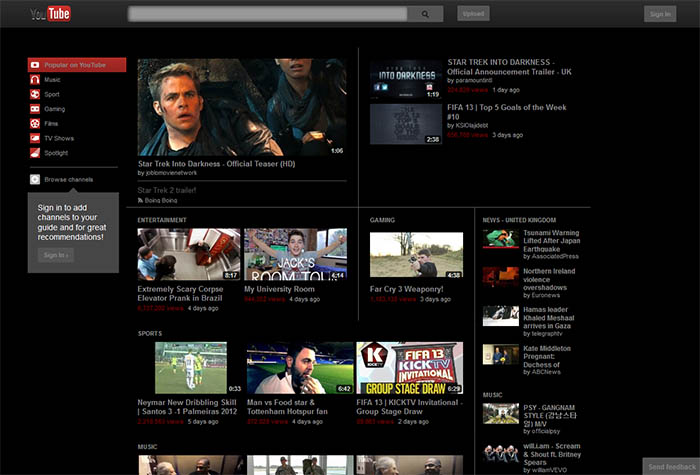Click the Upload button
This screenshot has width=700, height=475.
(473, 13)
